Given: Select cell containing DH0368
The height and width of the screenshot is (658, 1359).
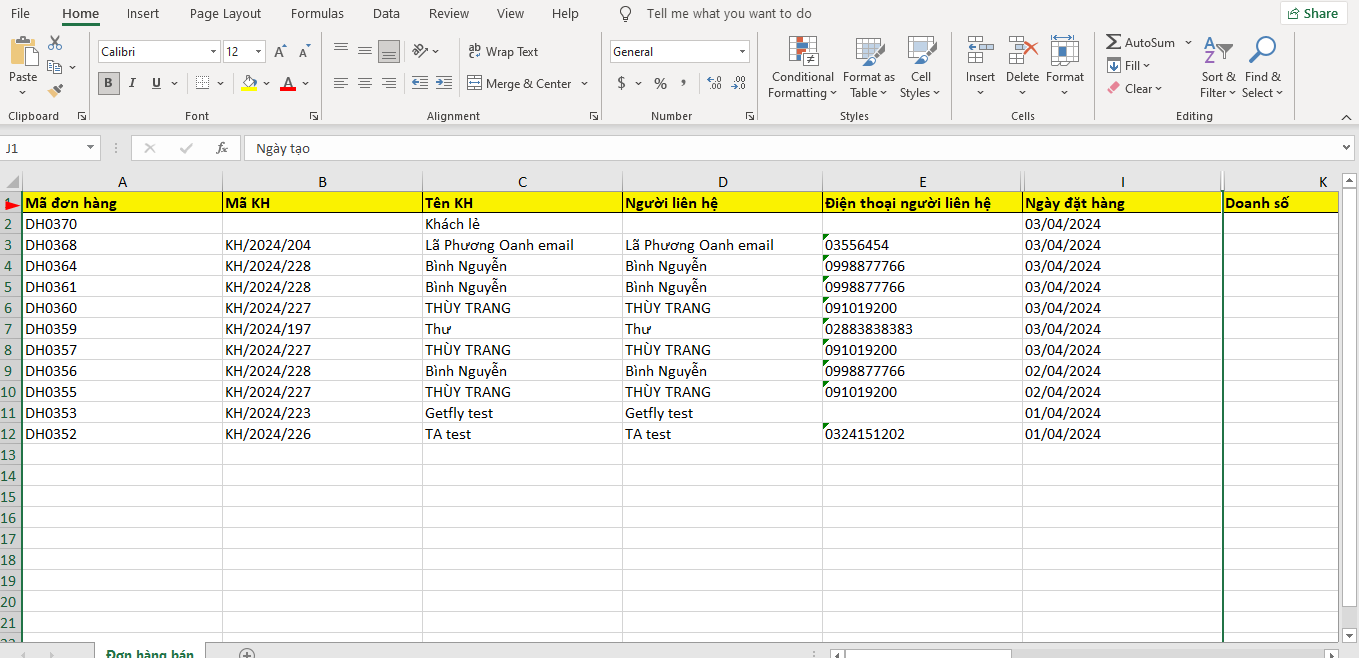Looking at the screenshot, I should coord(51,245).
